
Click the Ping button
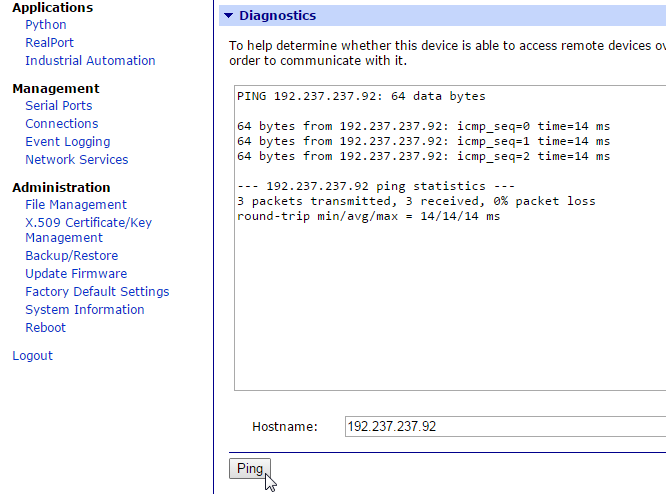[249, 469]
